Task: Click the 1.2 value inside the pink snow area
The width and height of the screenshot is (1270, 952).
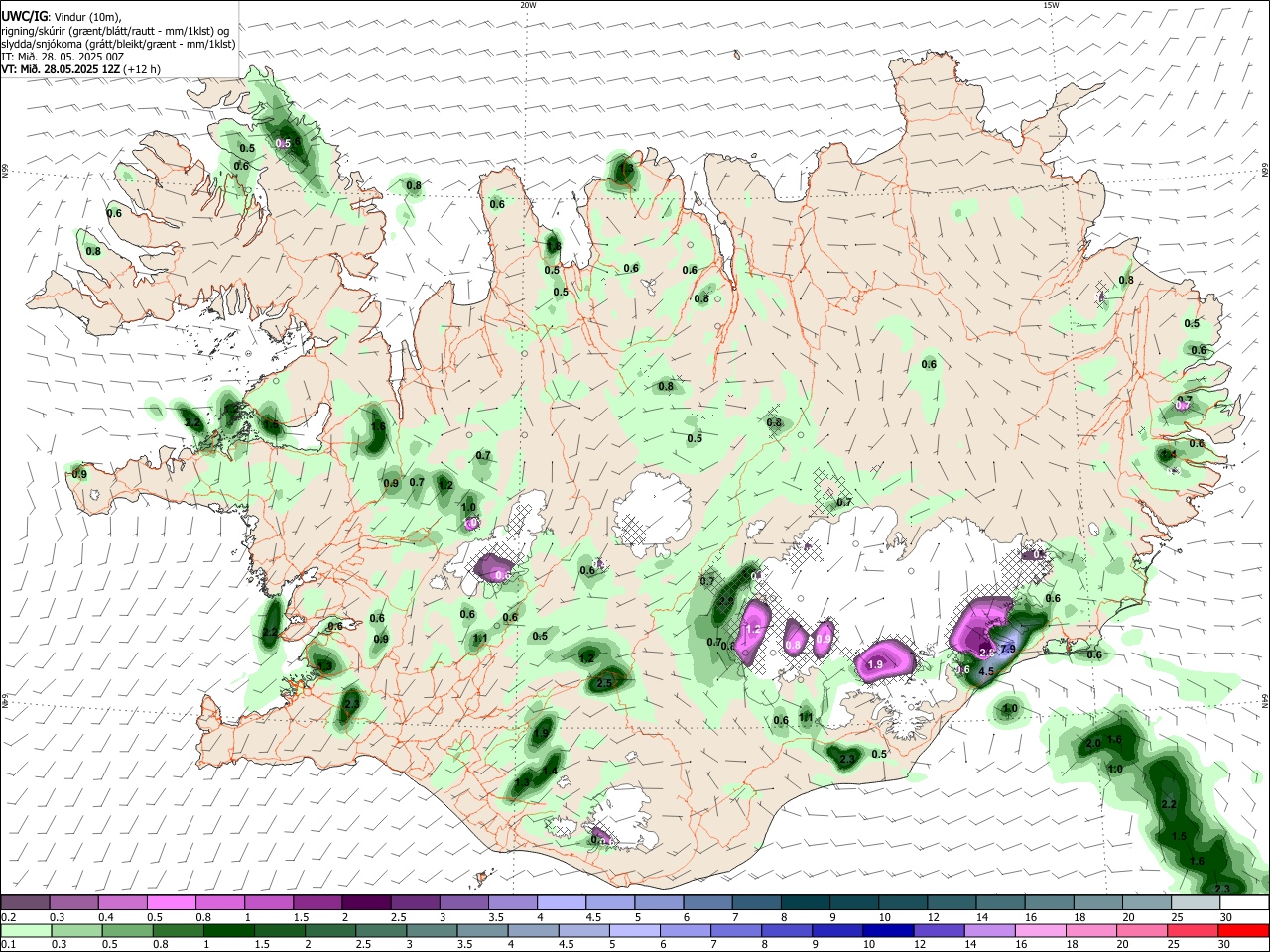Action: tap(752, 629)
